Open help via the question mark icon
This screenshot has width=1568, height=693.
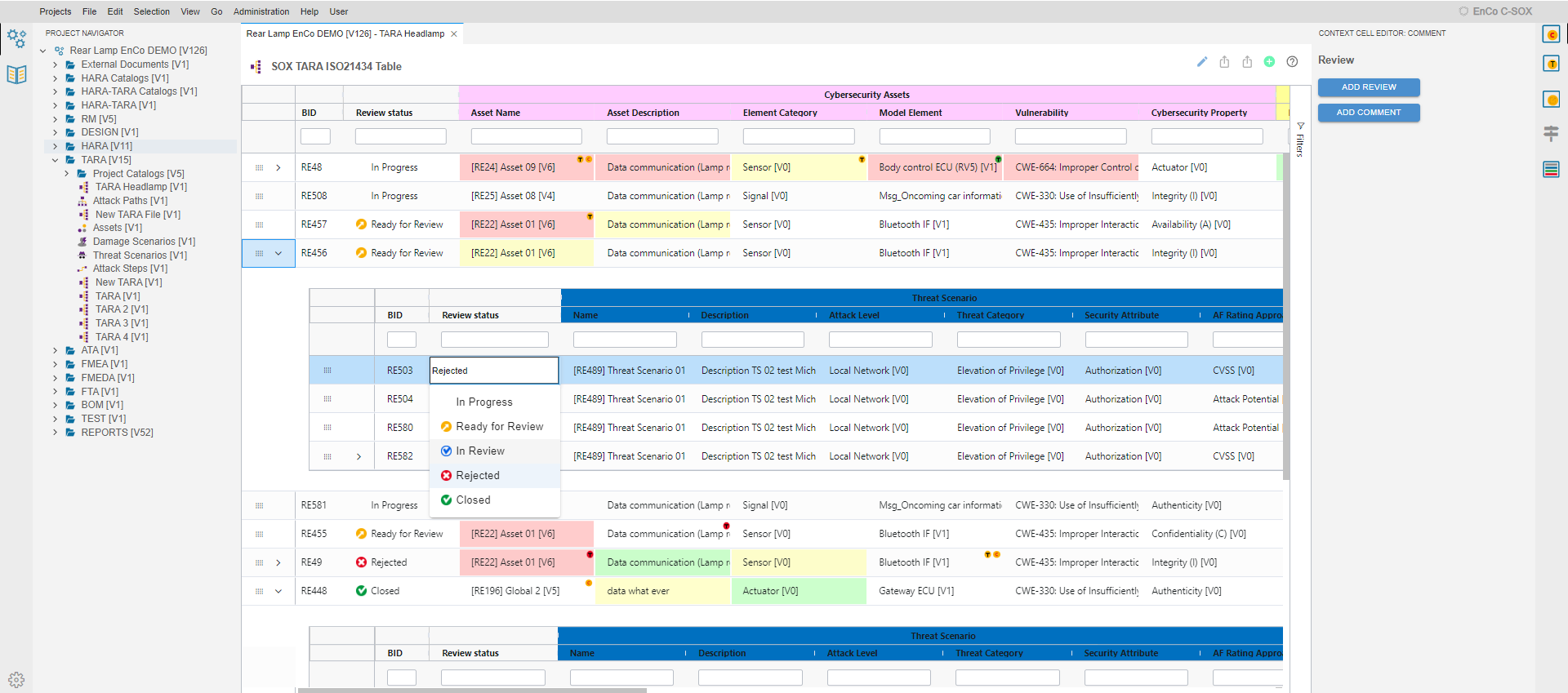tap(1292, 62)
